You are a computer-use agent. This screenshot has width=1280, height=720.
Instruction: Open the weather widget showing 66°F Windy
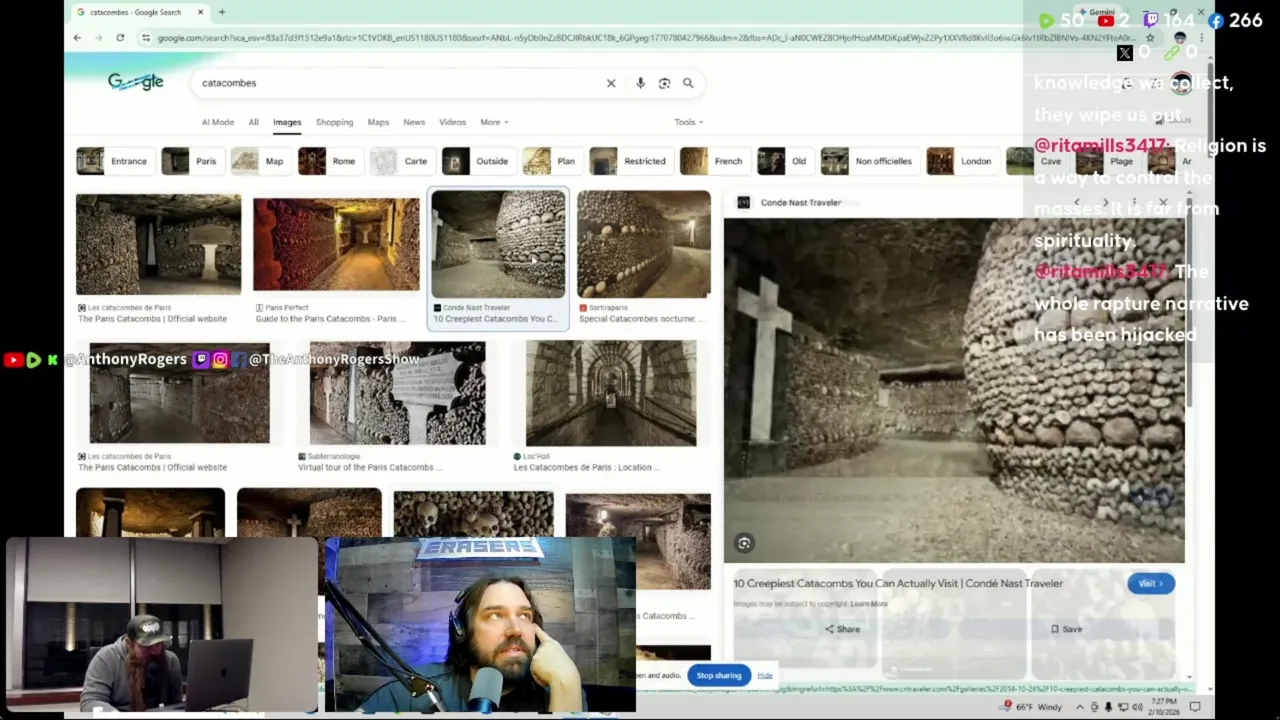pos(1032,707)
